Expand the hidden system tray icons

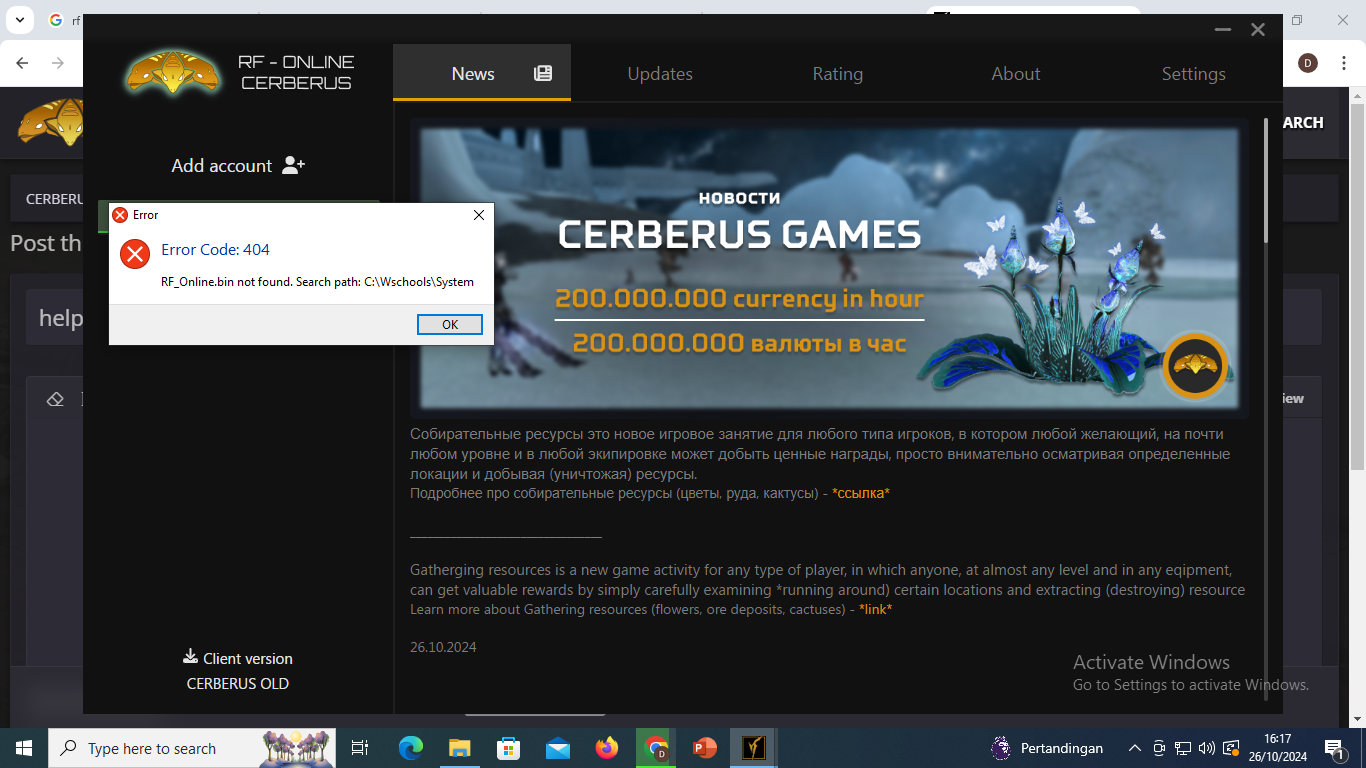coord(1135,748)
